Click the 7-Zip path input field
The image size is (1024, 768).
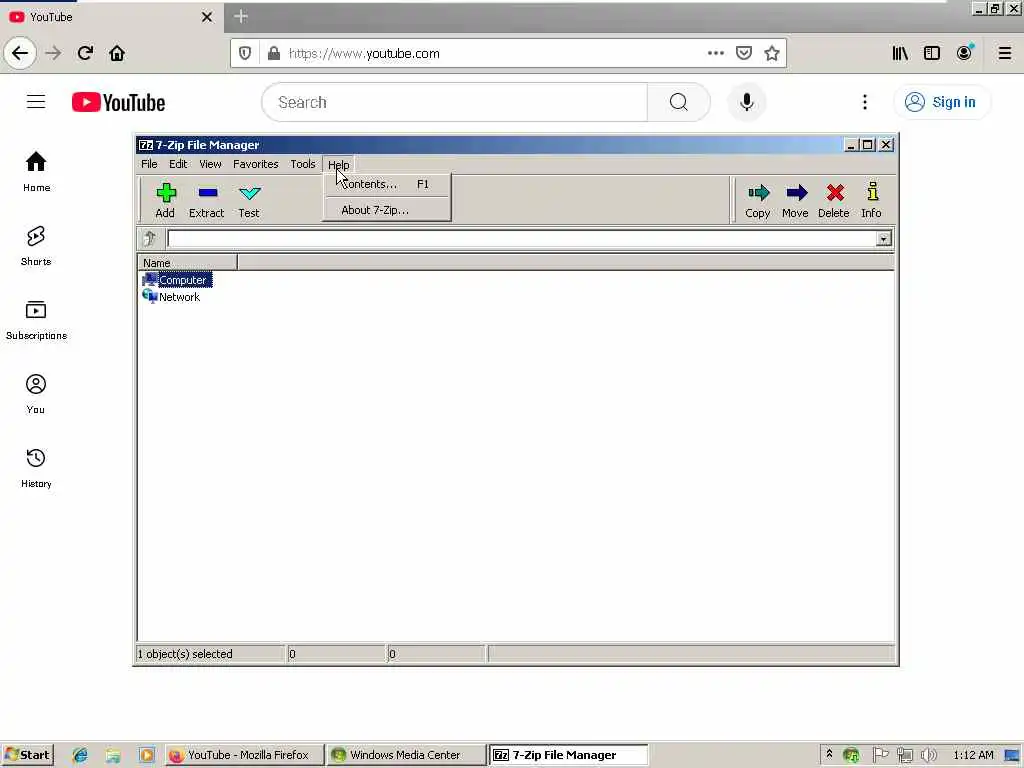(x=522, y=239)
